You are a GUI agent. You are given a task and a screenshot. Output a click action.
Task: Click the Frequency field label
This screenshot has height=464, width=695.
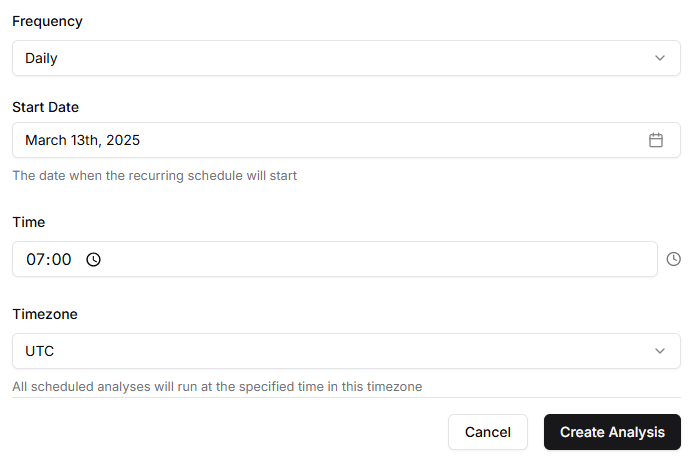click(x=47, y=21)
